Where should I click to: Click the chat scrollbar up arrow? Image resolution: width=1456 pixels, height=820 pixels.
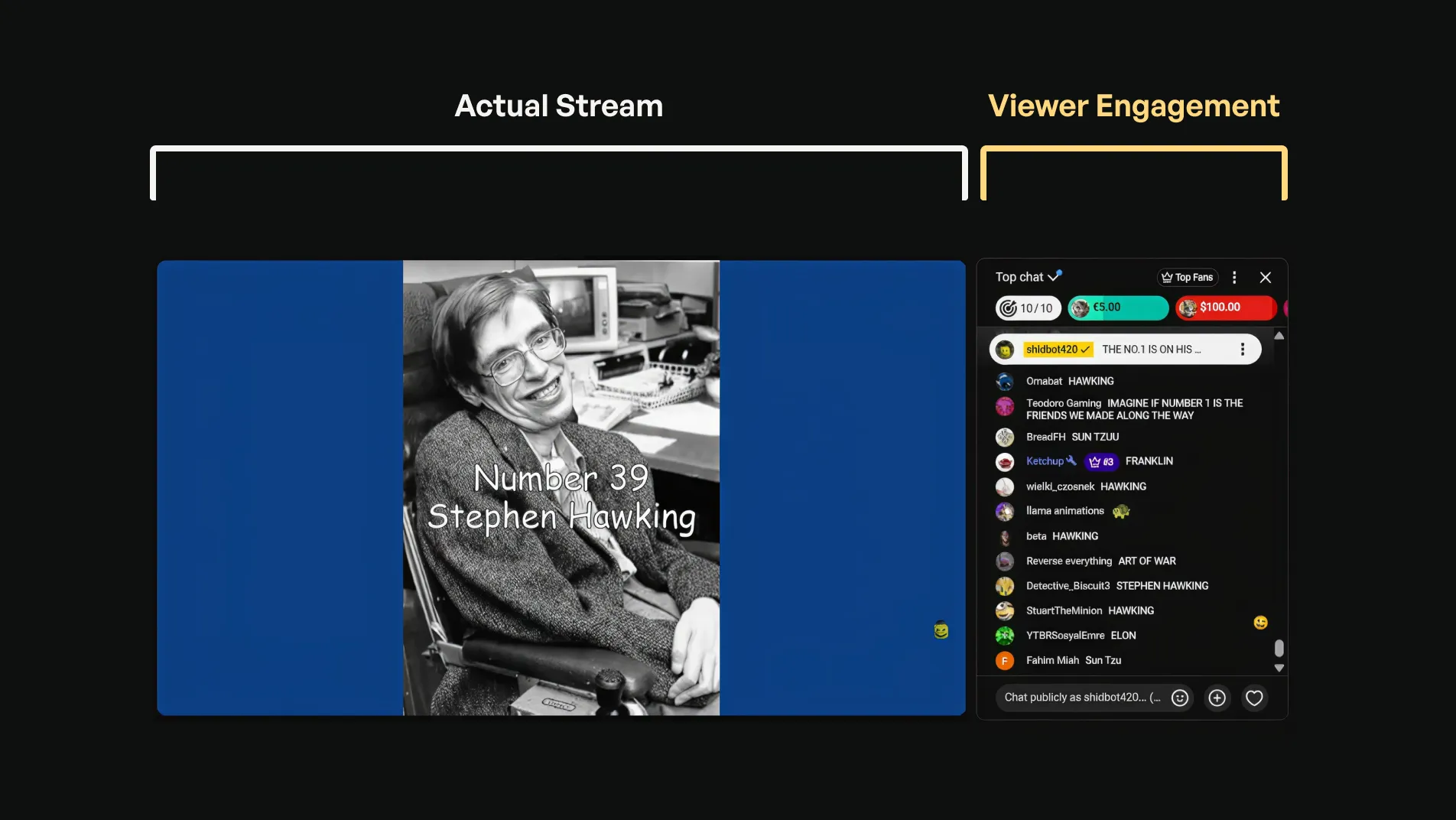(1279, 336)
